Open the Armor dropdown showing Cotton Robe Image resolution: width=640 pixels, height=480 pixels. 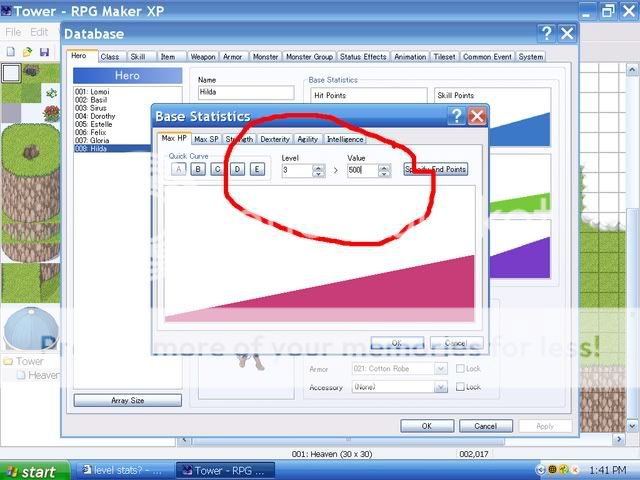click(440, 369)
